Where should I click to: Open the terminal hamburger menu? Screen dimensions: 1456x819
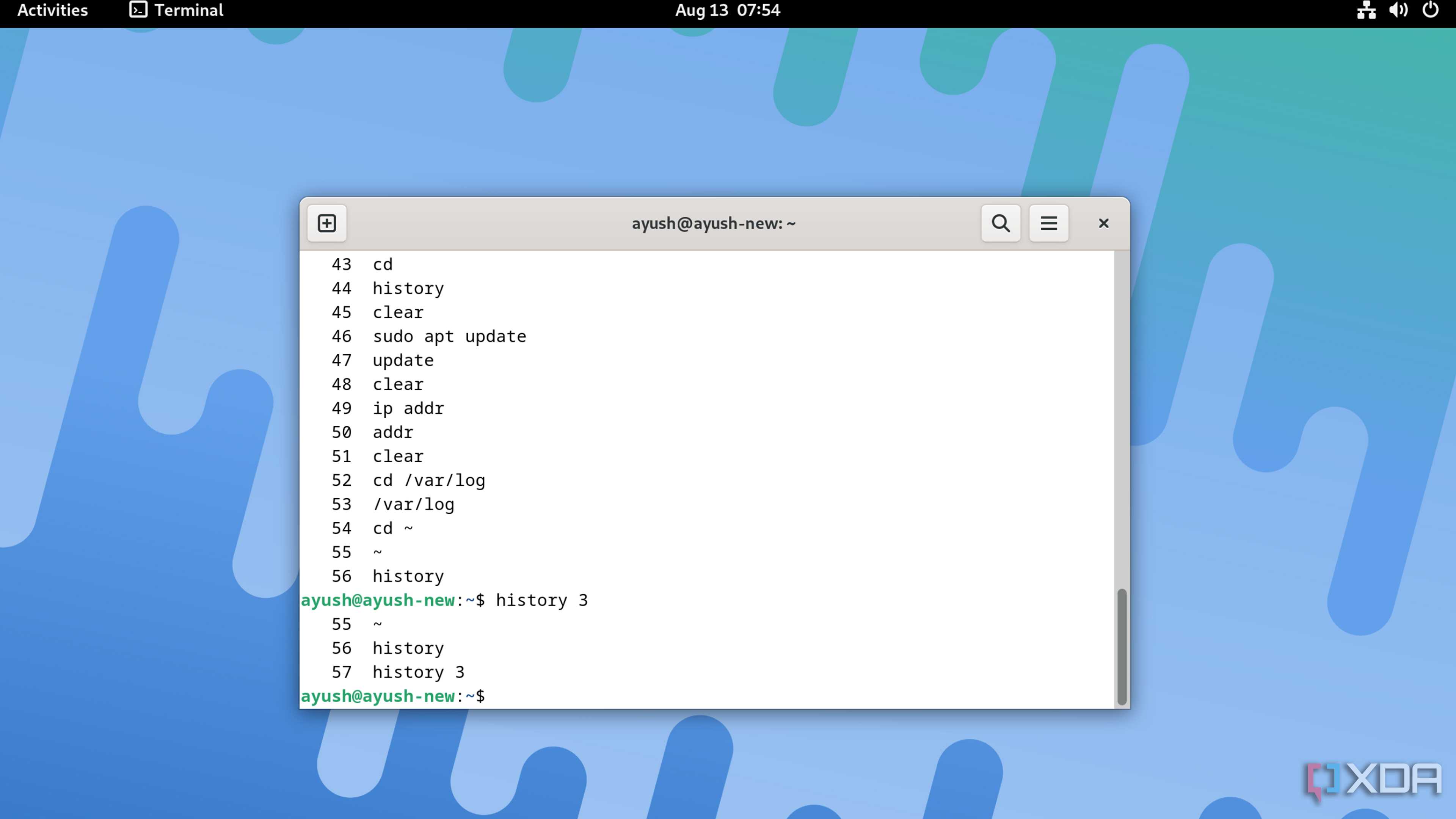point(1048,223)
